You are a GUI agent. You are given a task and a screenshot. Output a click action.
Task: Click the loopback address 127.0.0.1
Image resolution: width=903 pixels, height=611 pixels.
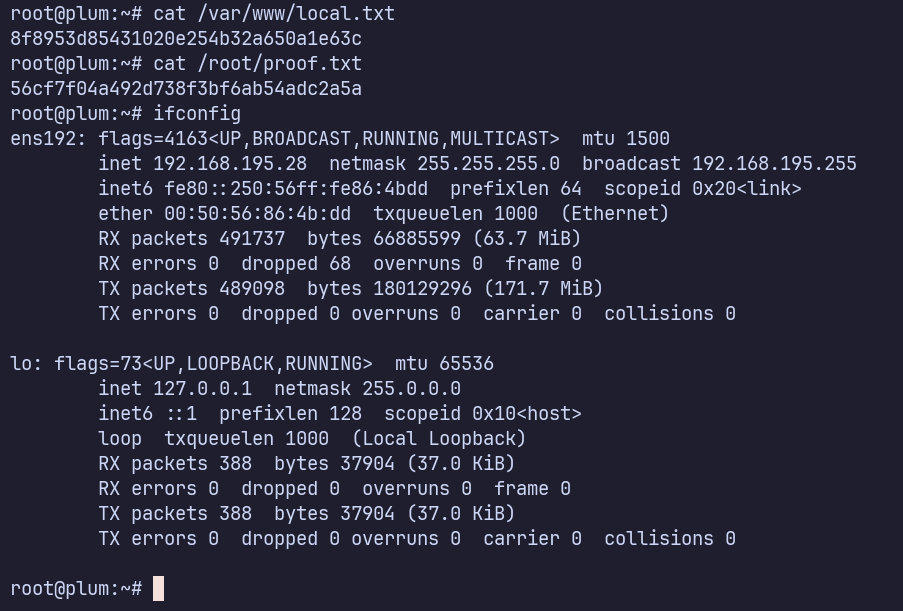[202, 389]
